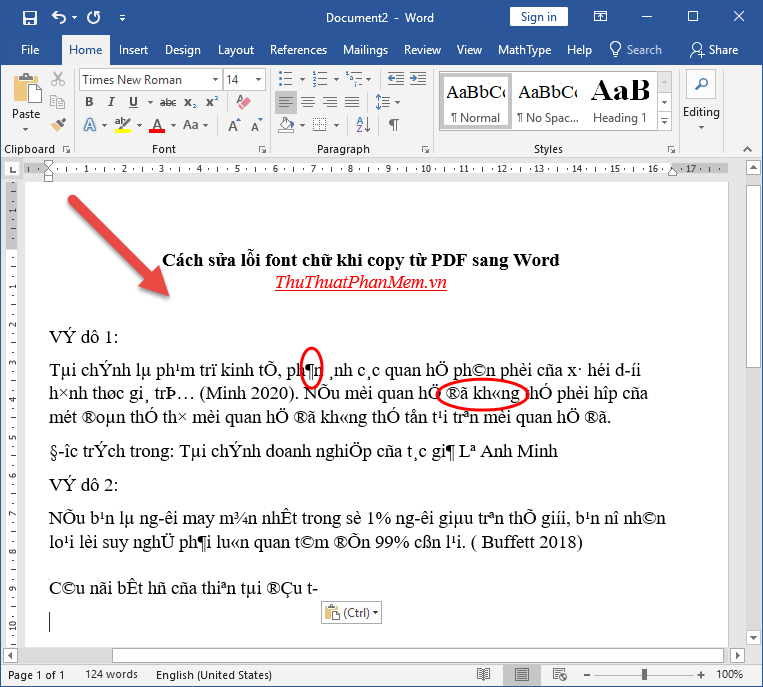This screenshot has width=763, height=687.
Task: Apply red font color
Action: 157,125
